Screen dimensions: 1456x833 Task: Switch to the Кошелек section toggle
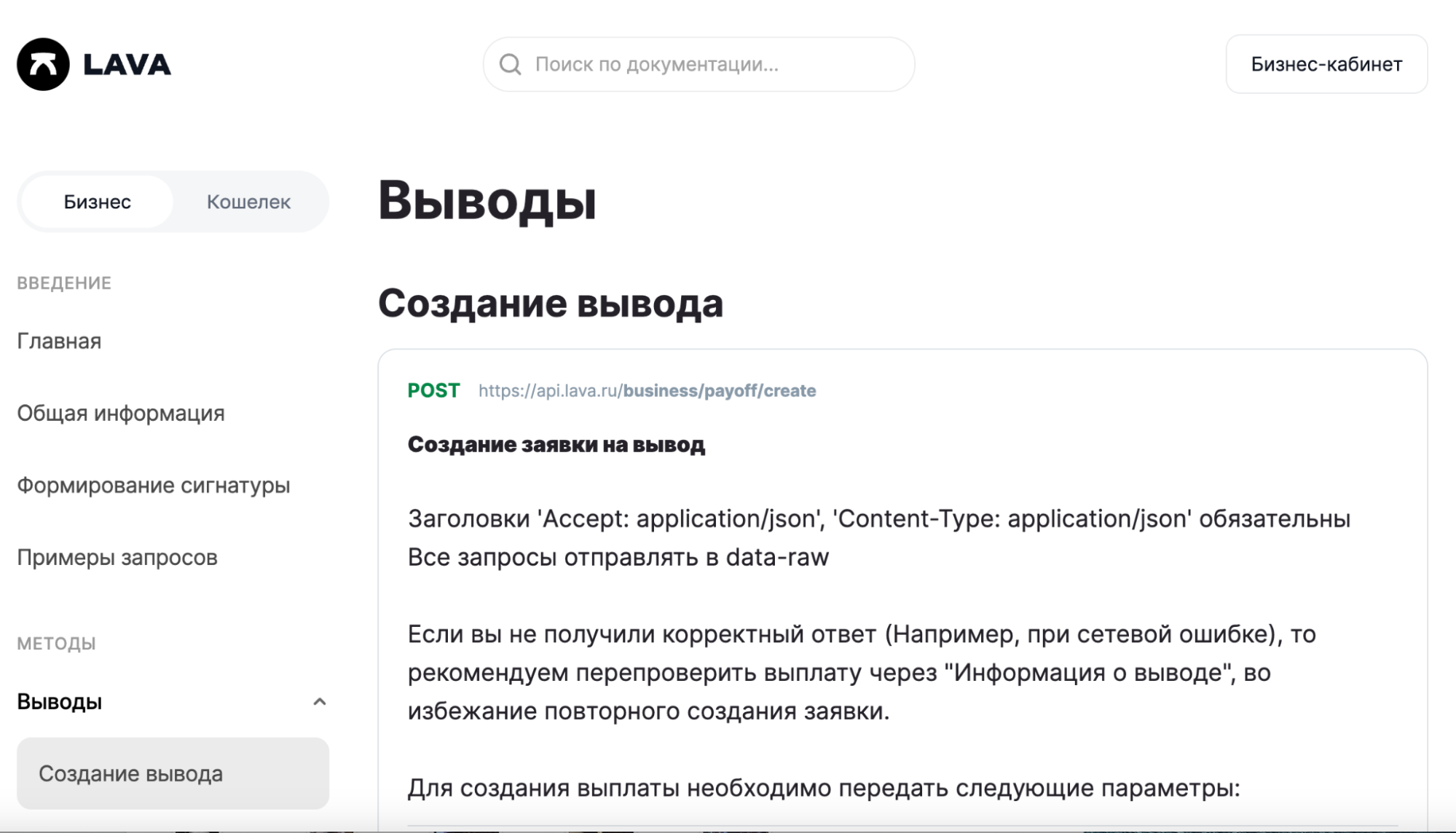click(248, 202)
